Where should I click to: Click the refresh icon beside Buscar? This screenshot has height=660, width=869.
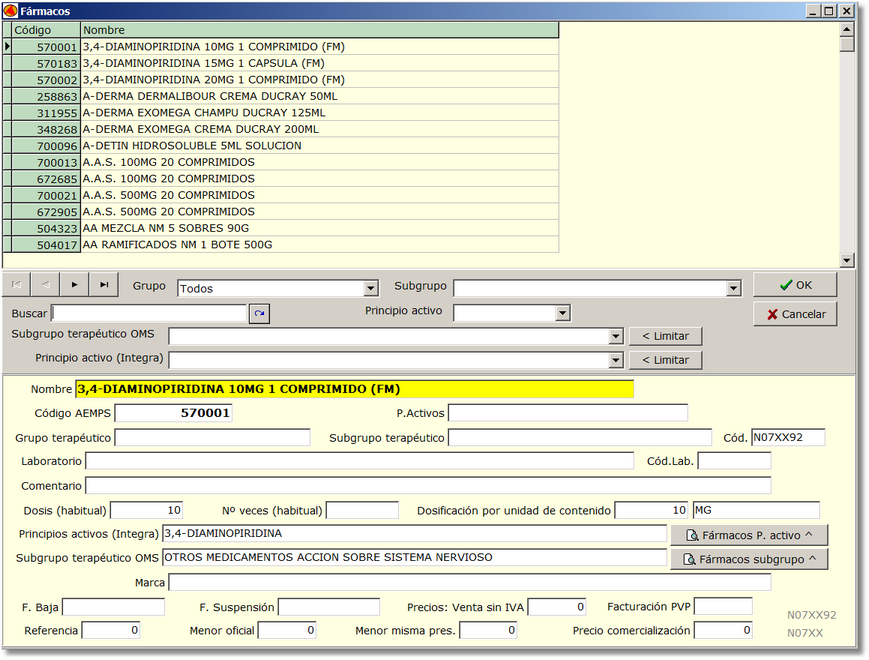(x=259, y=314)
